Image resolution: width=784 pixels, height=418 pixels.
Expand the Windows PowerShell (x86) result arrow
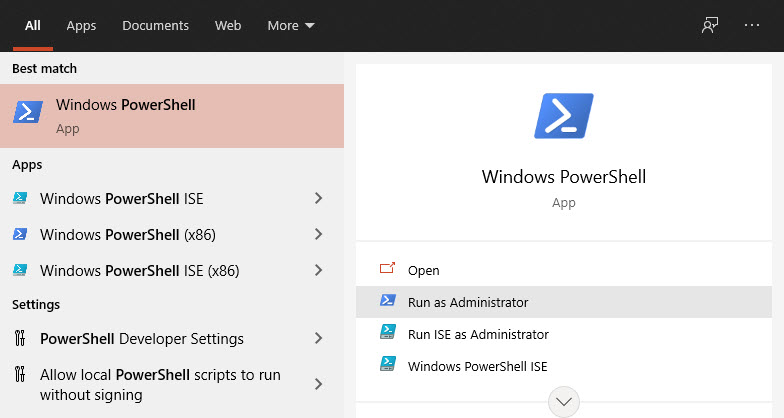[x=318, y=234]
